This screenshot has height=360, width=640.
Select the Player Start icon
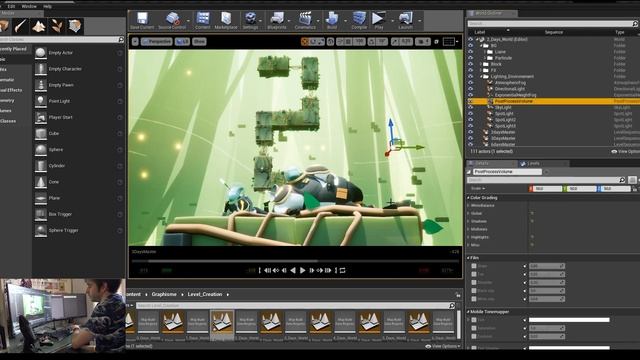(x=41, y=117)
